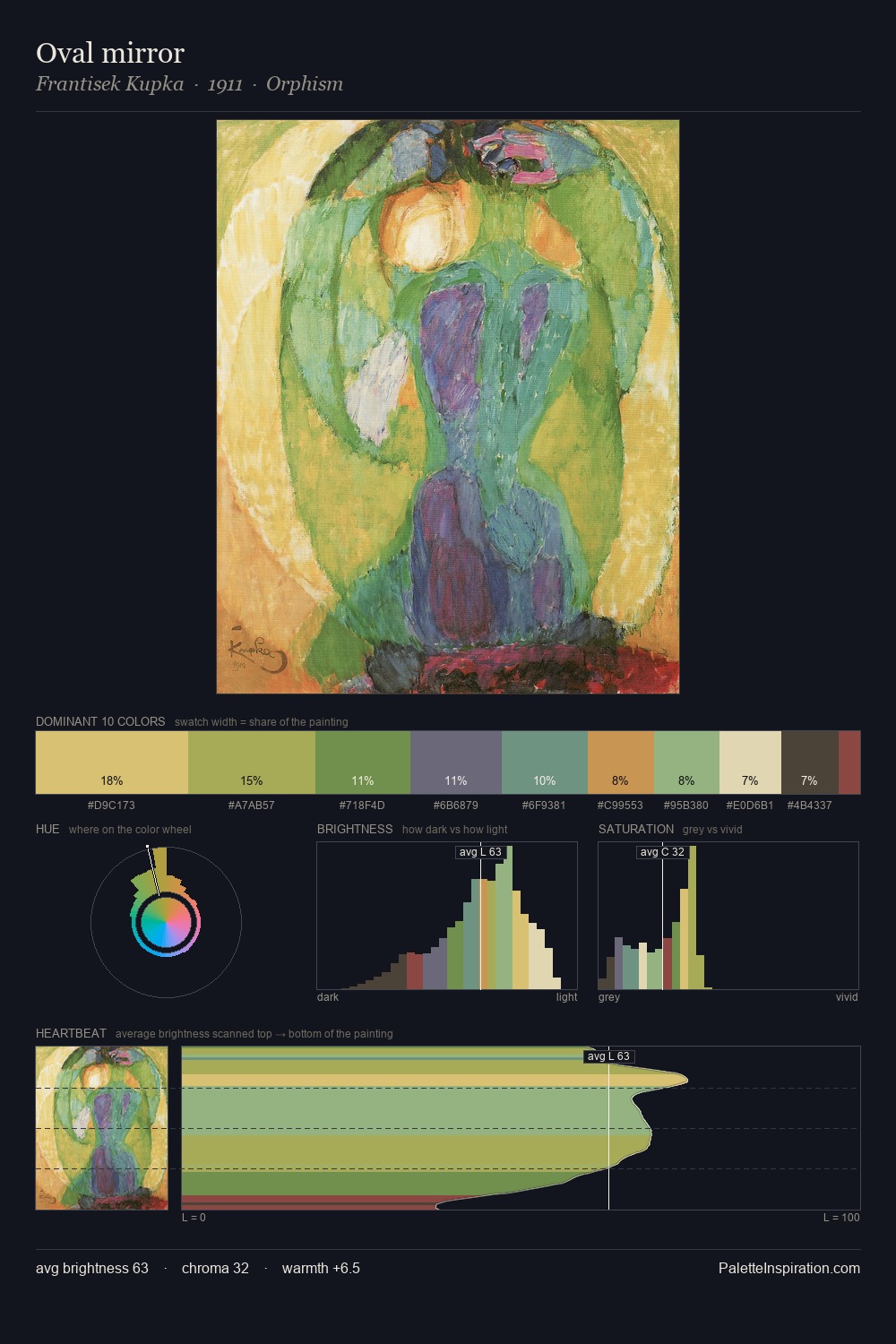Open the PaletteInspiration.com link
This screenshot has height=1344, width=896.
tap(789, 1268)
